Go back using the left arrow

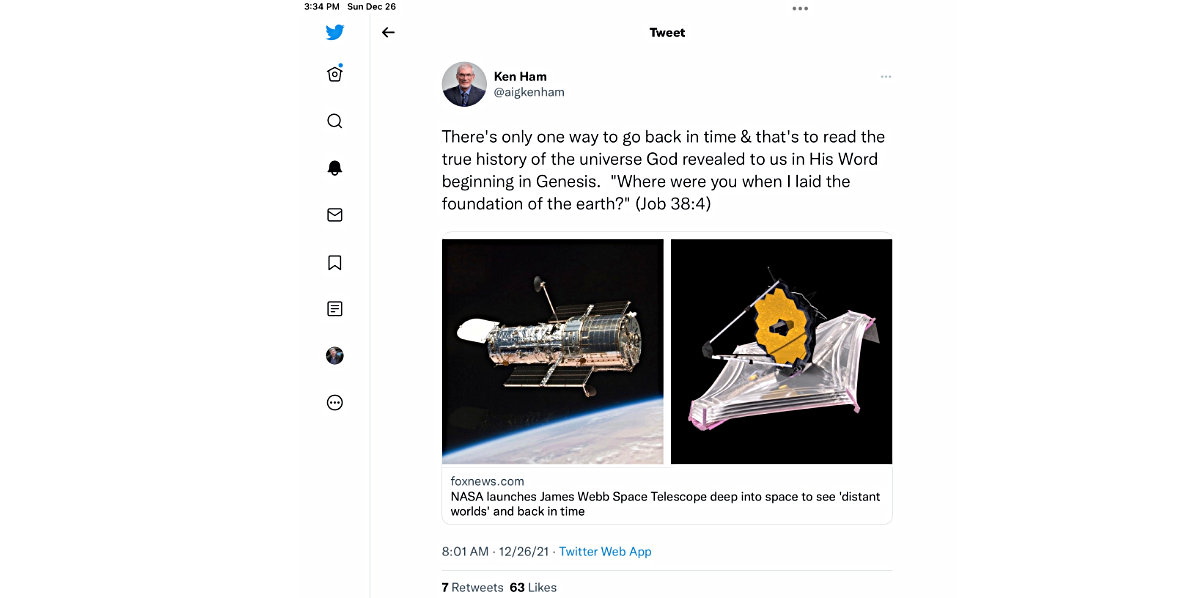pyautogui.click(x=388, y=32)
